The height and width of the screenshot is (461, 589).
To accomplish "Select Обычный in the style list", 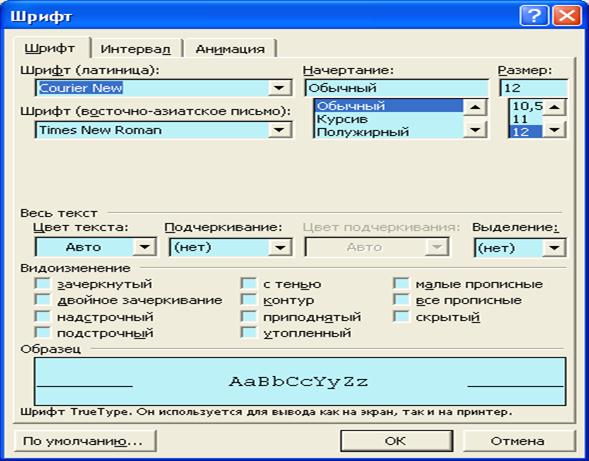I will tap(388, 106).
